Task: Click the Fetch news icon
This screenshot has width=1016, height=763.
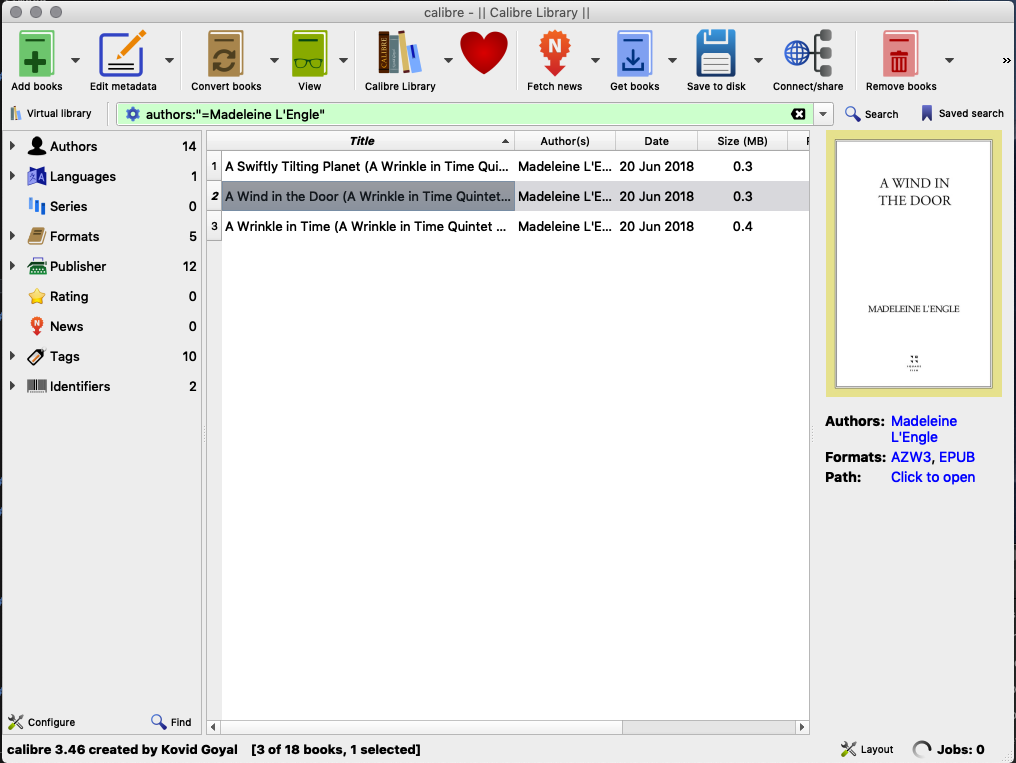Action: click(x=554, y=54)
